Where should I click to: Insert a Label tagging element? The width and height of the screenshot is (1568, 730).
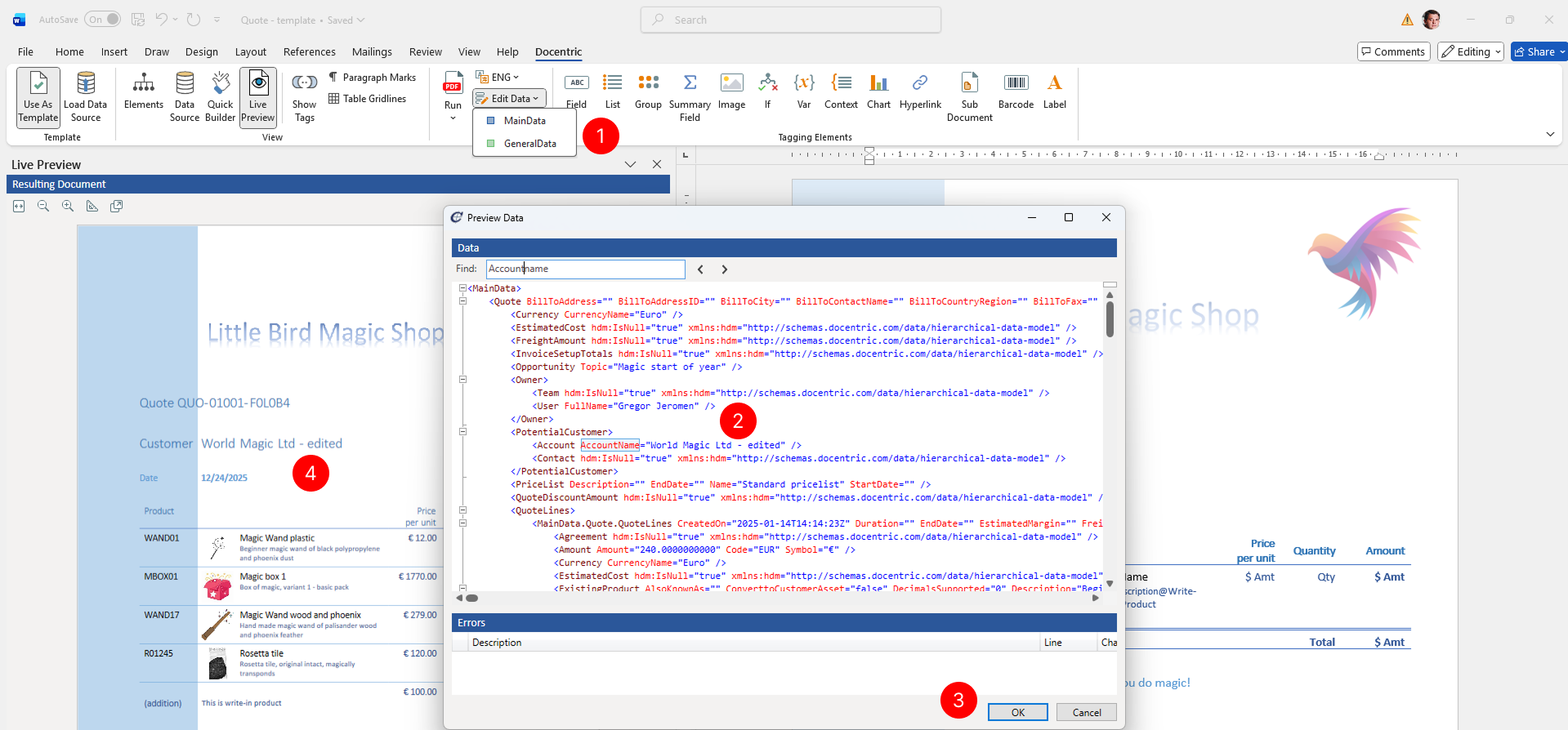tap(1055, 90)
